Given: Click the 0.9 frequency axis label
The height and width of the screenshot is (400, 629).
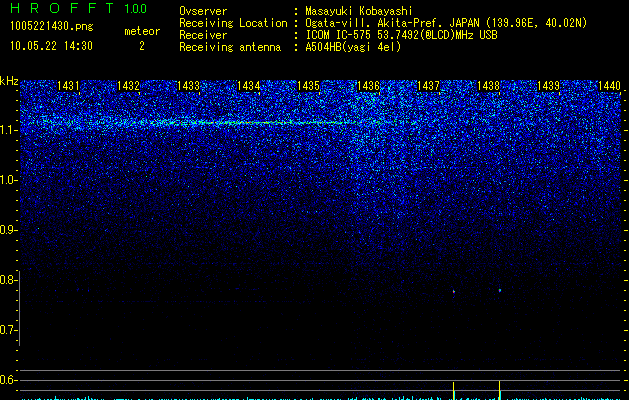Looking at the screenshot, I should pyautogui.click(x=7, y=230).
